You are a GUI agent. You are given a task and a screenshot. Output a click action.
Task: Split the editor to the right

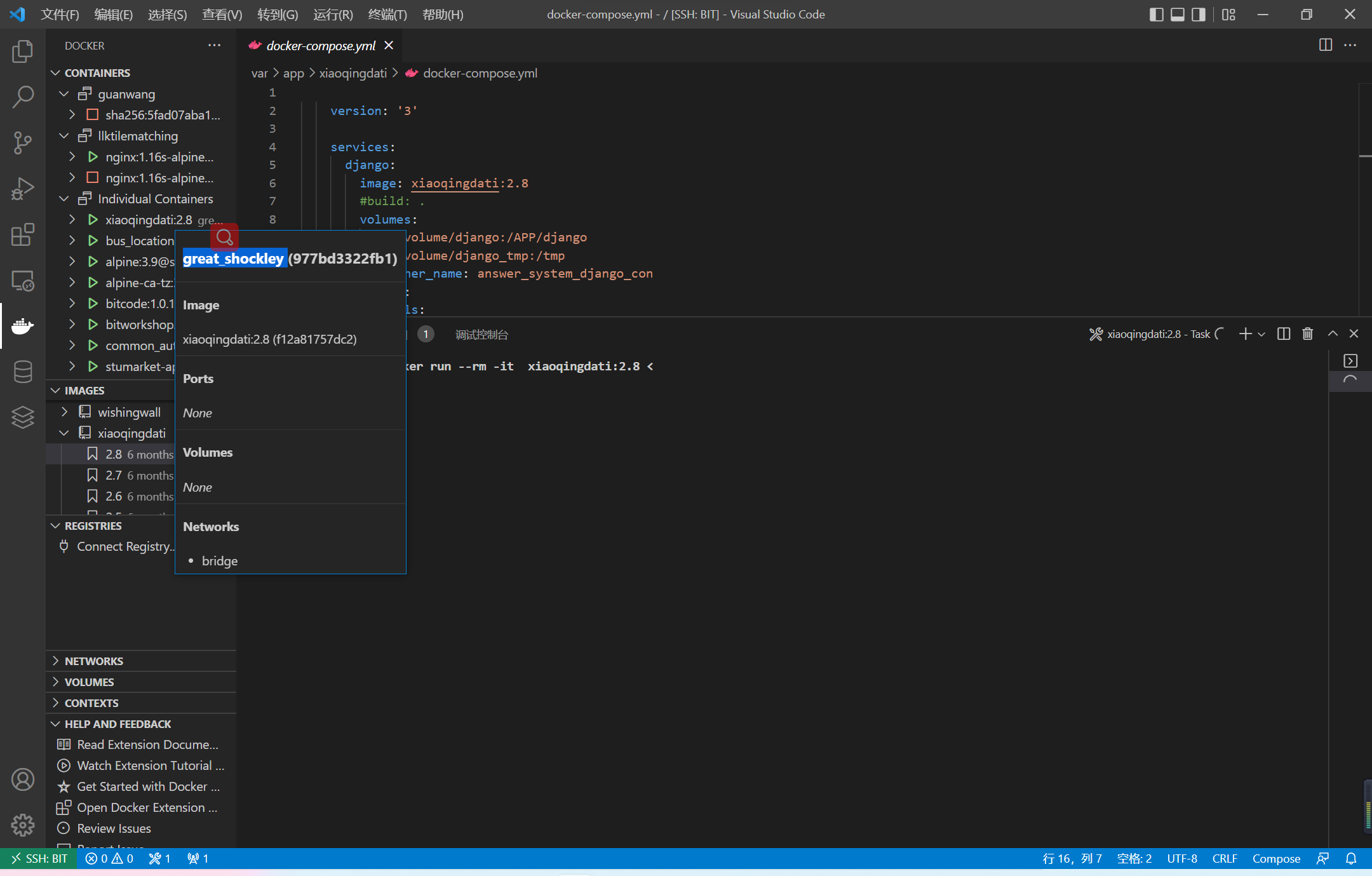click(x=1326, y=45)
